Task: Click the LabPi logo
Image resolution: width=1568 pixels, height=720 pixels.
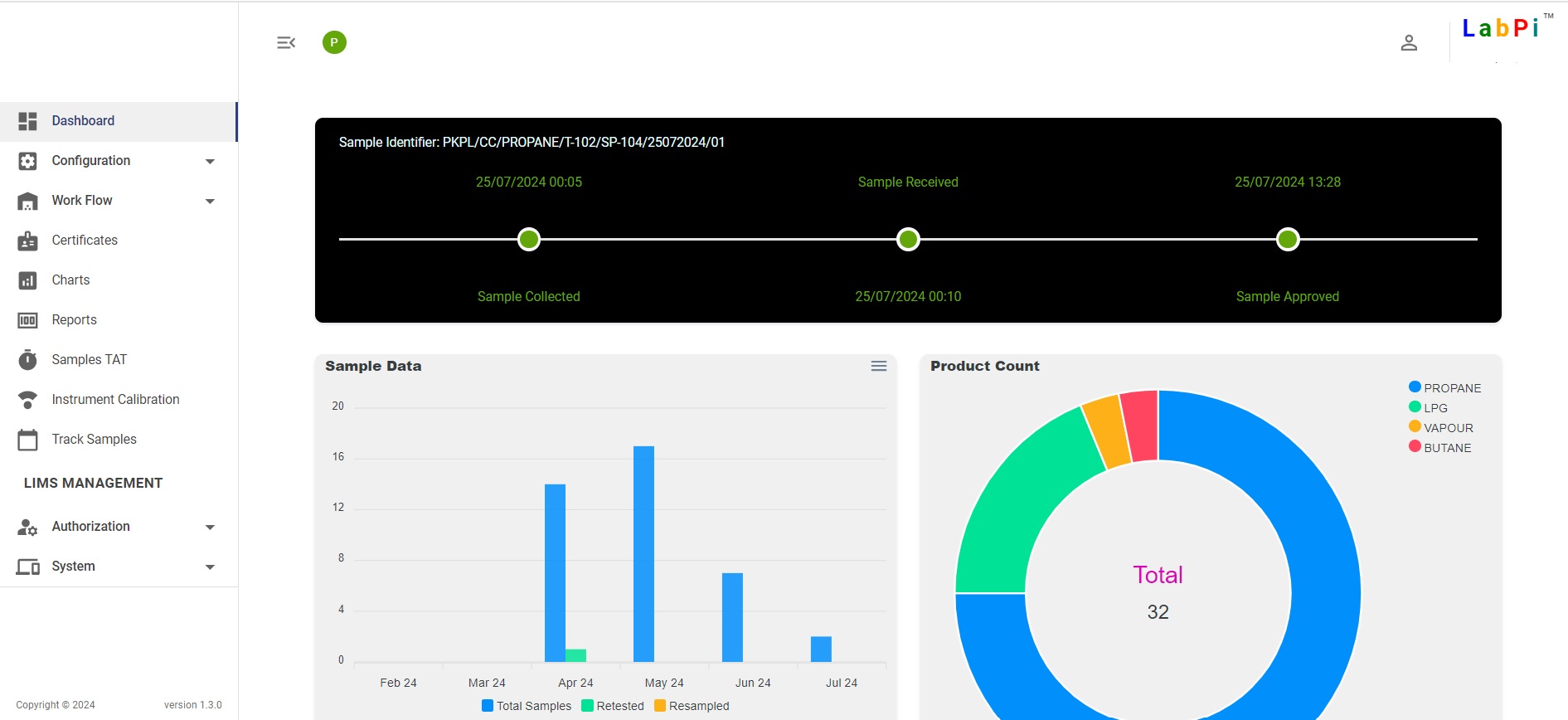Action: (x=1501, y=29)
